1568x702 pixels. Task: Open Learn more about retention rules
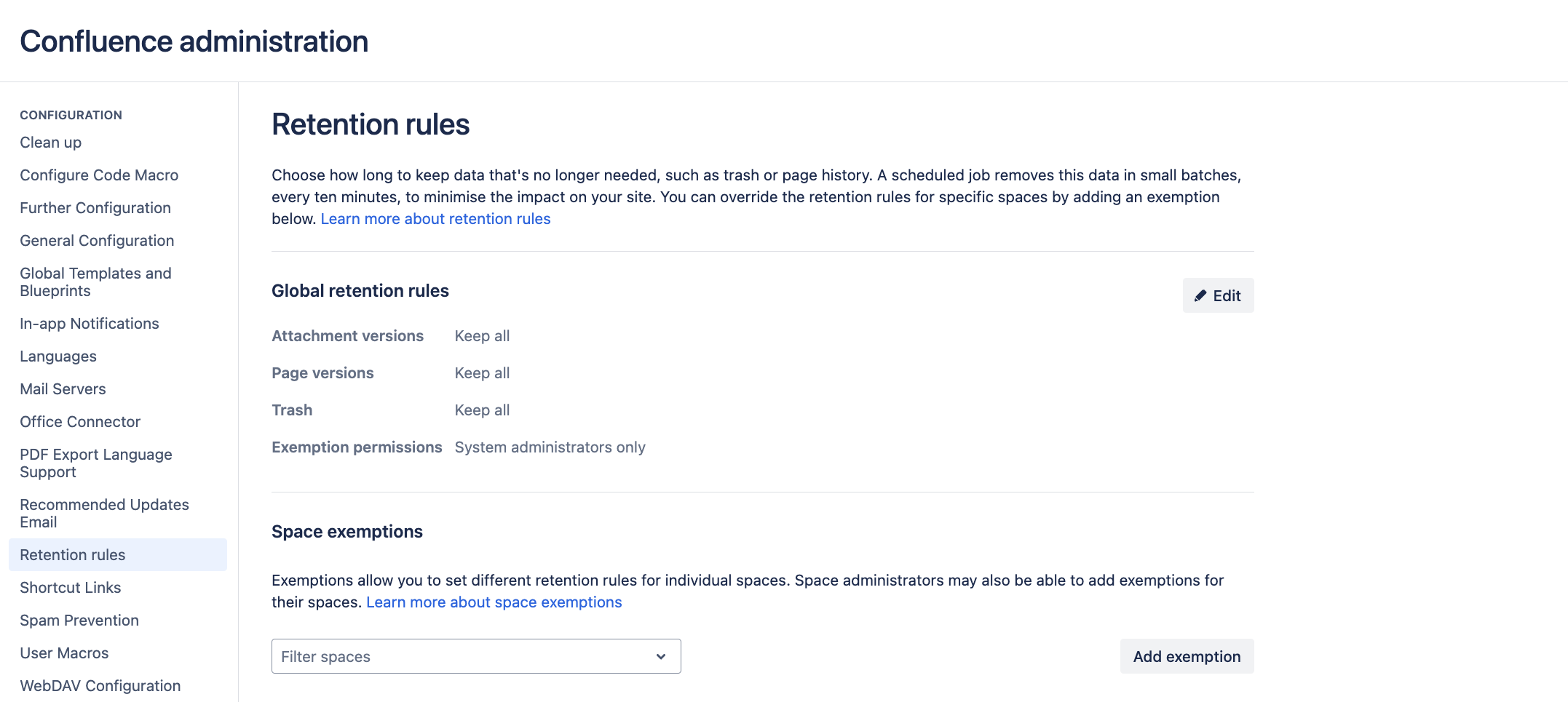tap(435, 218)
